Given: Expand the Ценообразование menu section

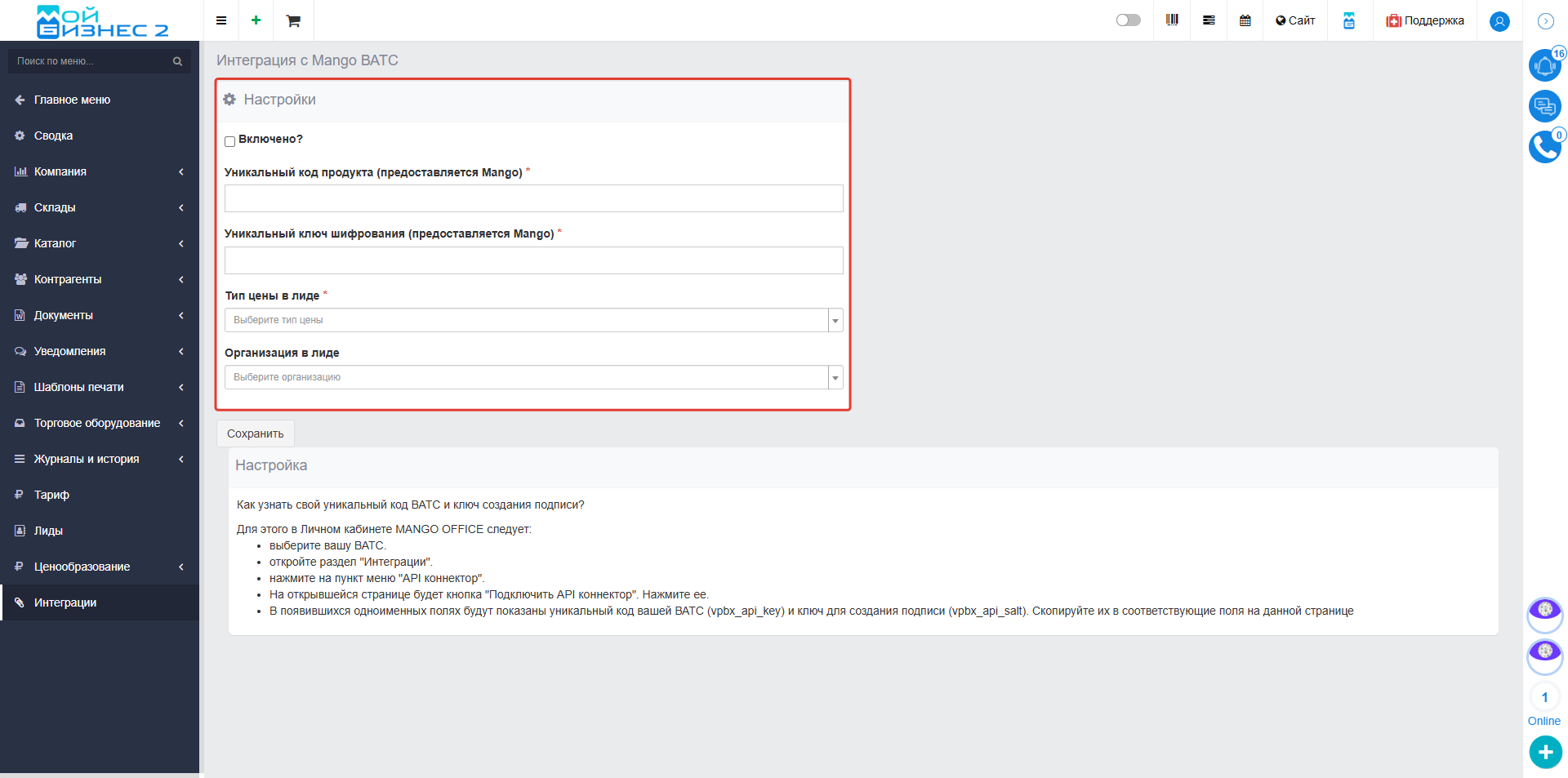Looking at the screenshot, I should (x=100, y=567).
